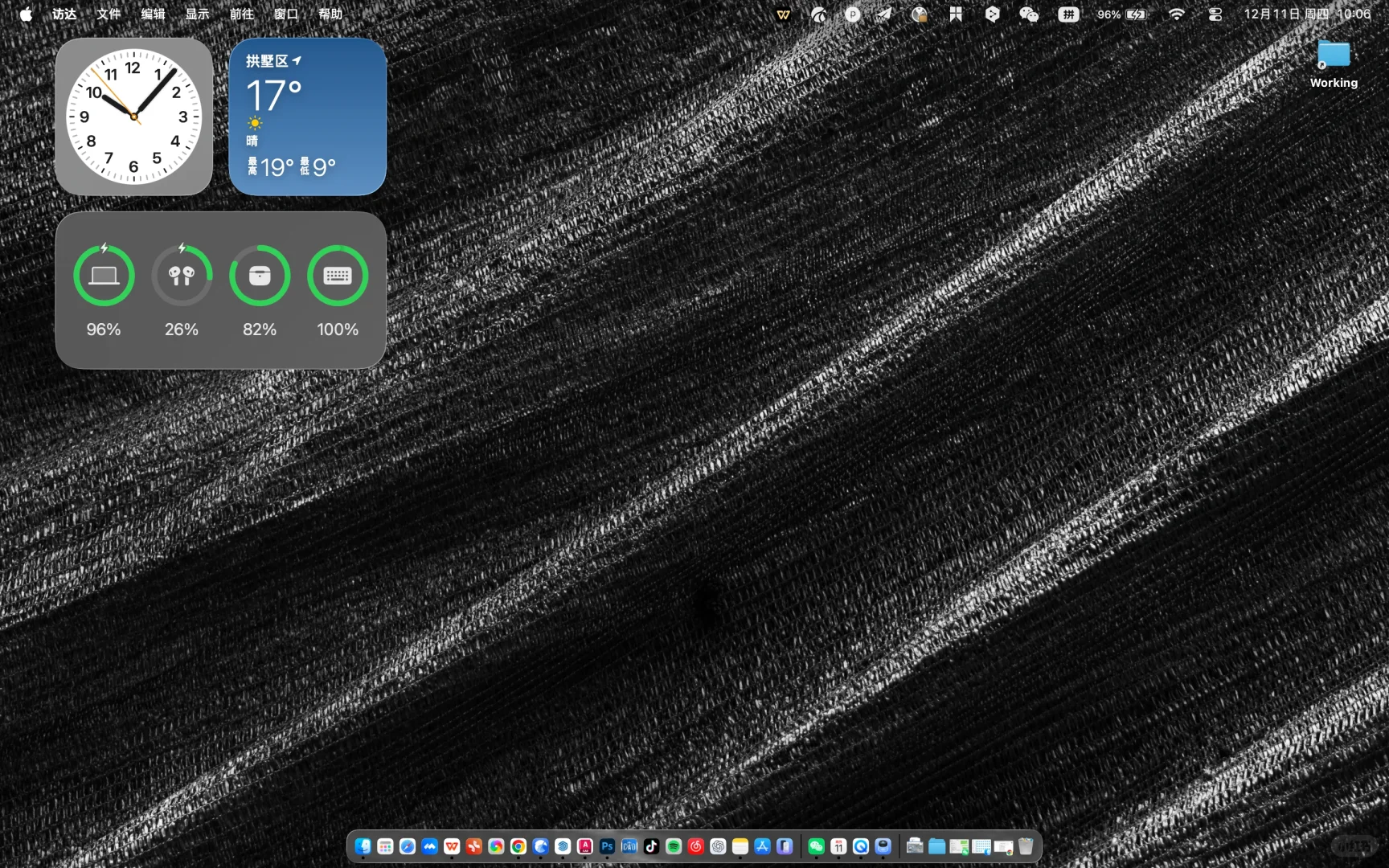Click the AirPods battery ring showing 26%
This screenshot has height=868, width=1389.
click(x=182, y=276)
